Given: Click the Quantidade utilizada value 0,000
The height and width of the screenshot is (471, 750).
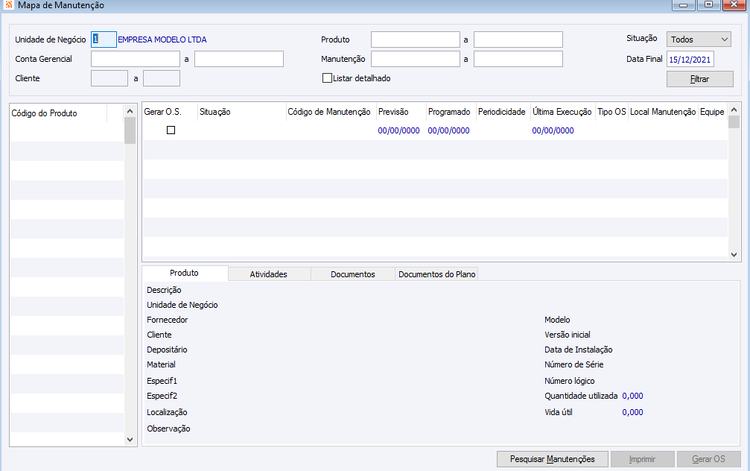Looking at the screenshot, I should point(632,396).
